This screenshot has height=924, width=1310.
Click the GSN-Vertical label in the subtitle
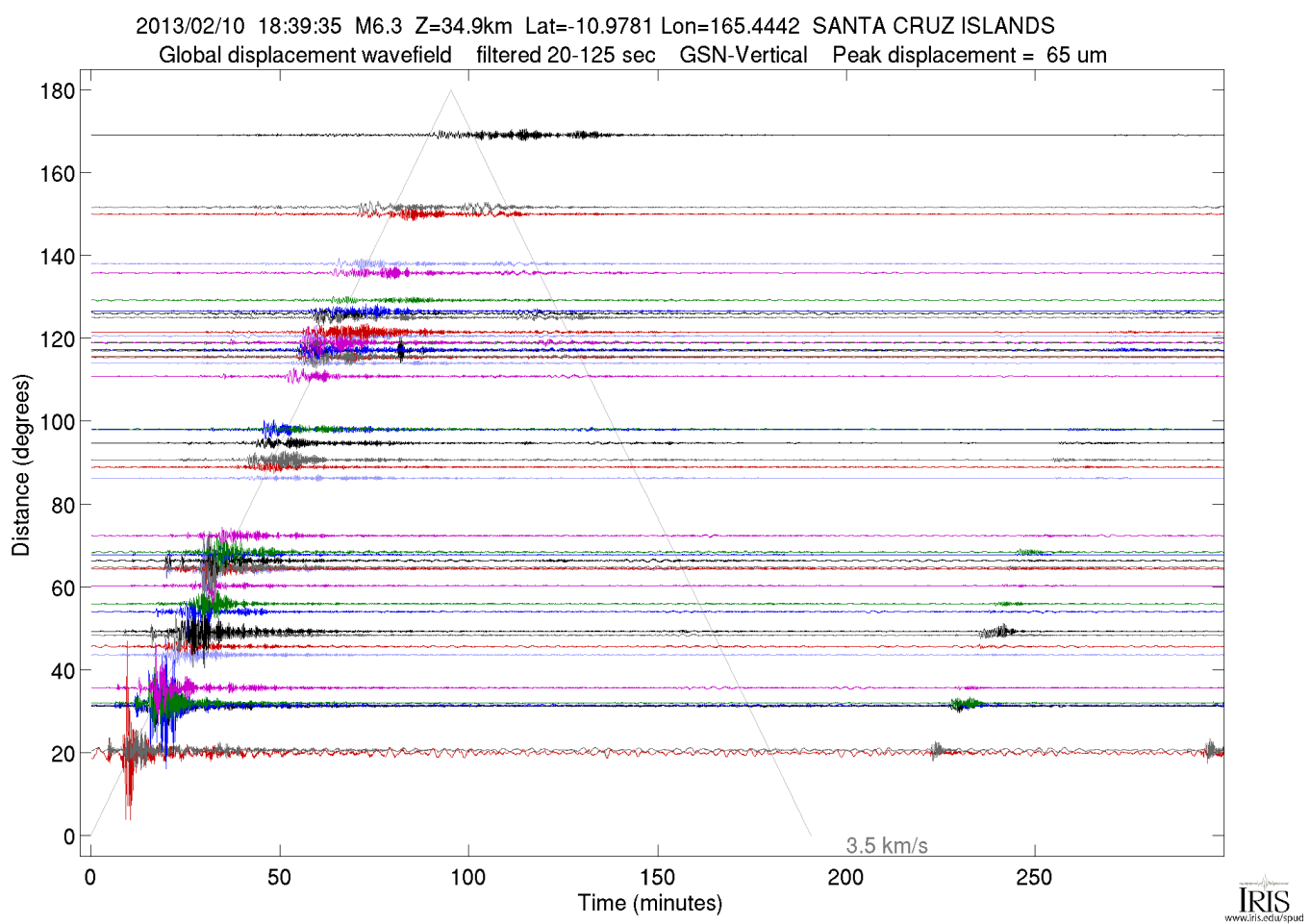tap(743, 55)
